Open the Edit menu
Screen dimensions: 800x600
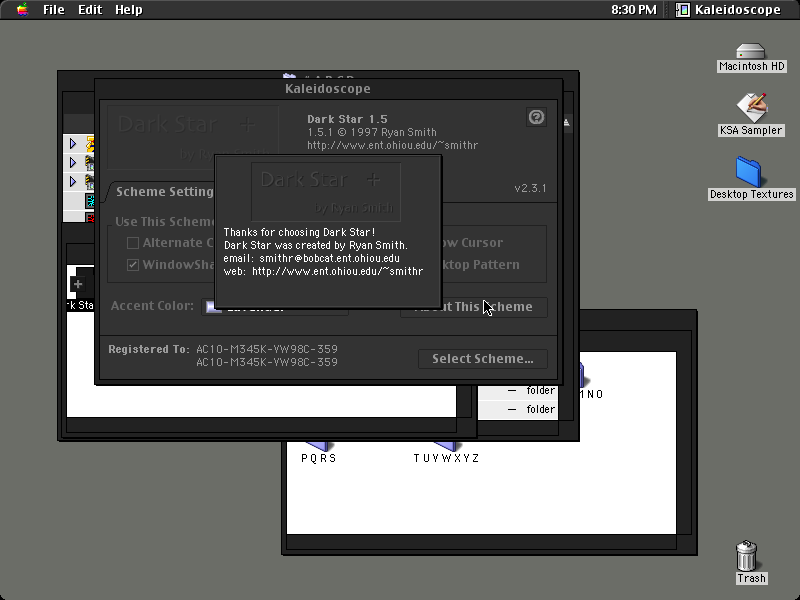tap(90, 10)
